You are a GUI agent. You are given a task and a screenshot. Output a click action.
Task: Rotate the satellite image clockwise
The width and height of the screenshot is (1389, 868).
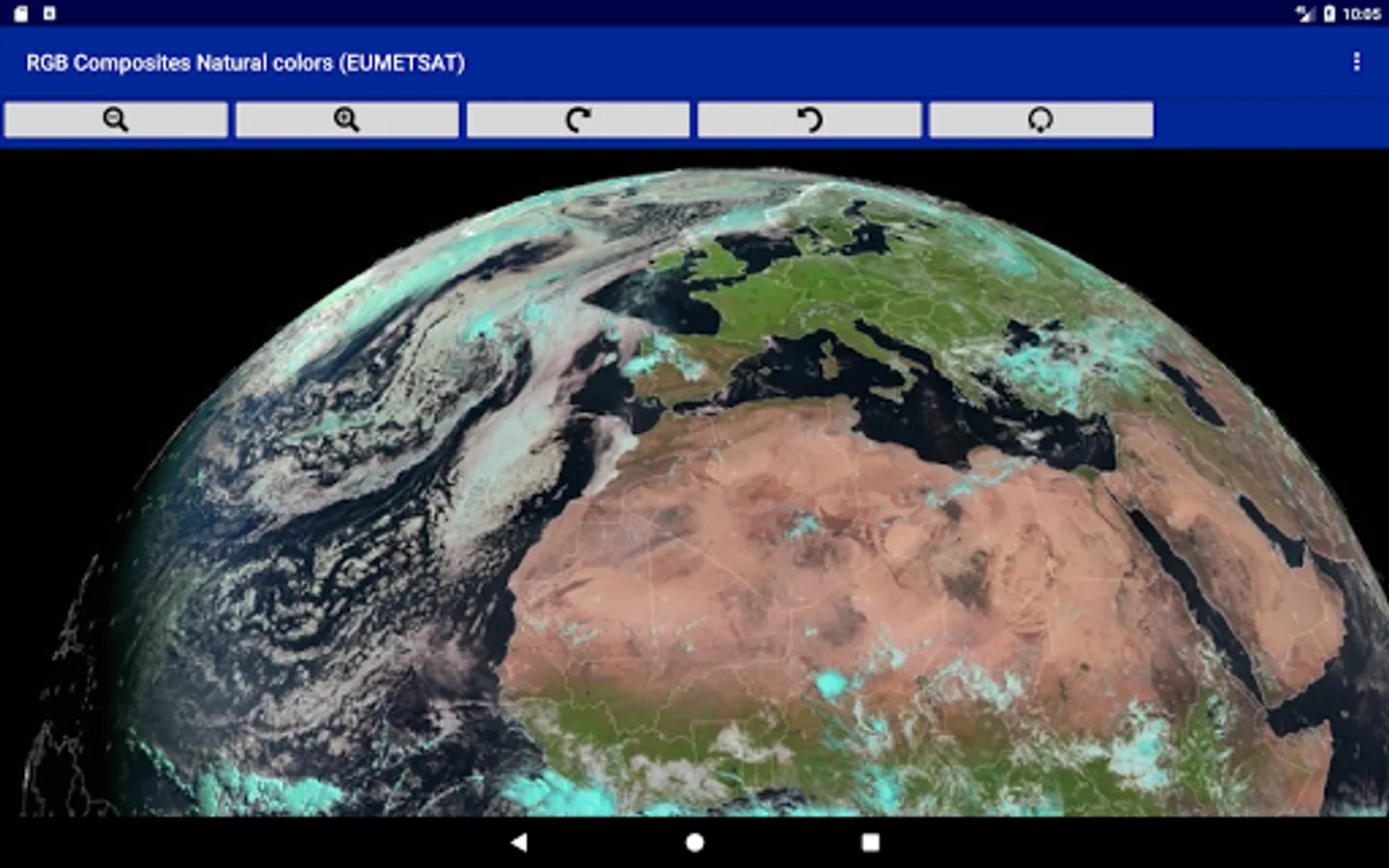coord(579,120)
